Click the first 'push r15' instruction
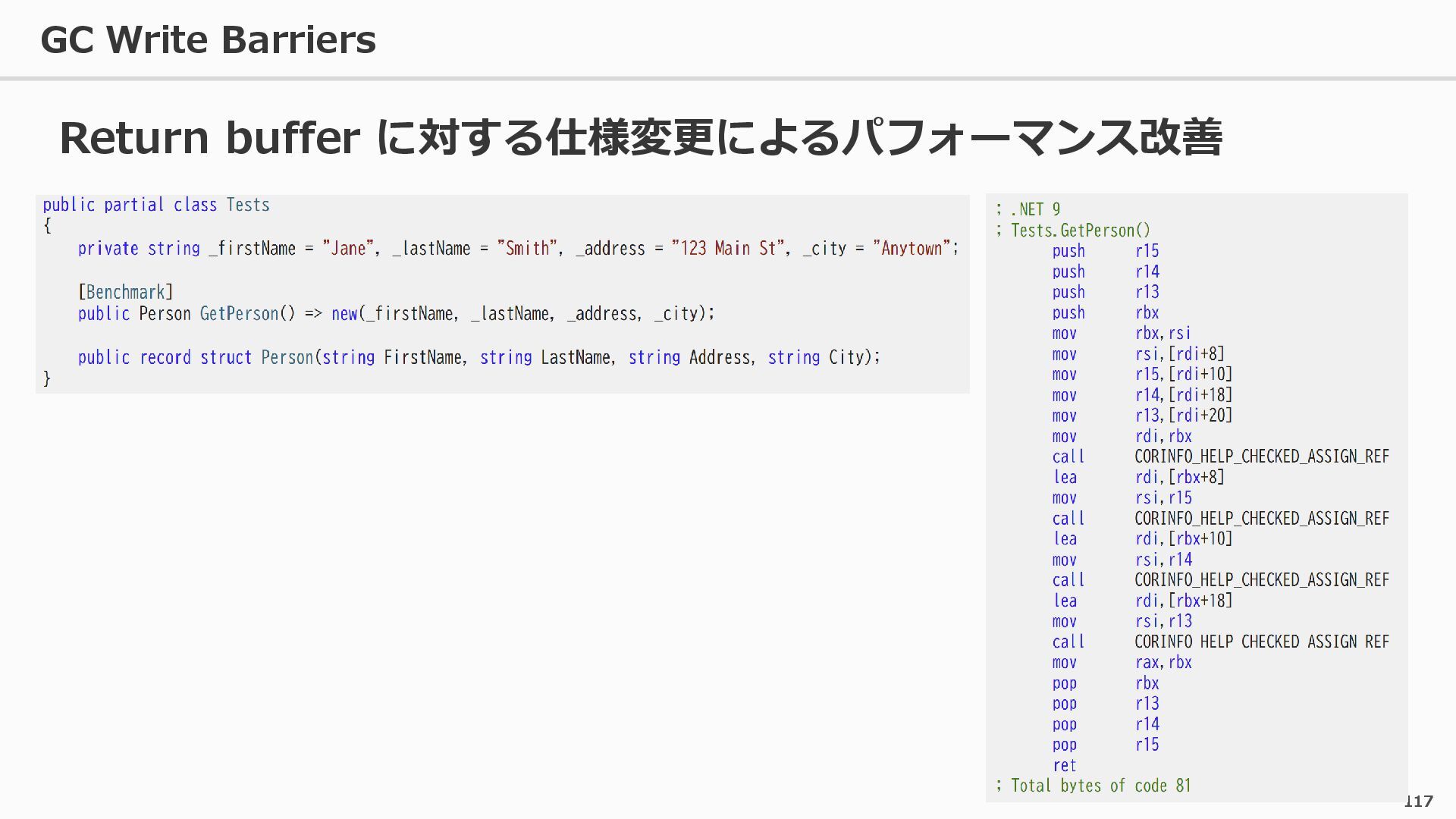The width and height of the screenshot is (1456, 819). click(x=1104, y=251)
